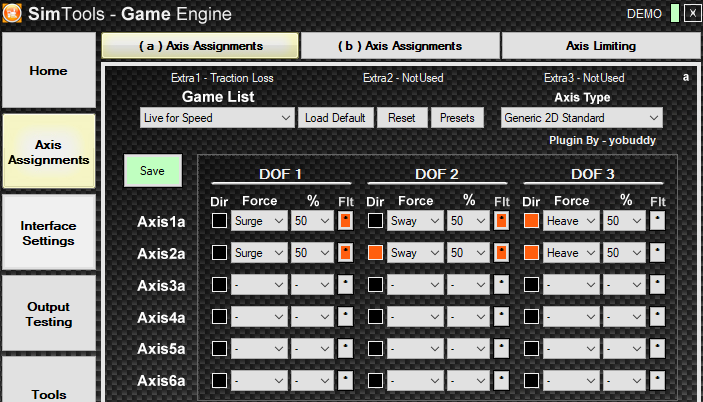Toggle Axis6a DOF 1 Dir box
Image resolution: width=703 pixels, height=402 pixels.
click(219, 380)
